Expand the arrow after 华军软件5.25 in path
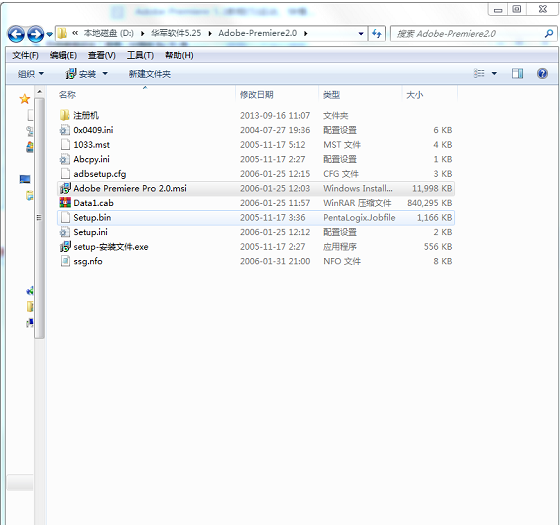The height and width of the screenshot is (525, 560). point(210,34)
